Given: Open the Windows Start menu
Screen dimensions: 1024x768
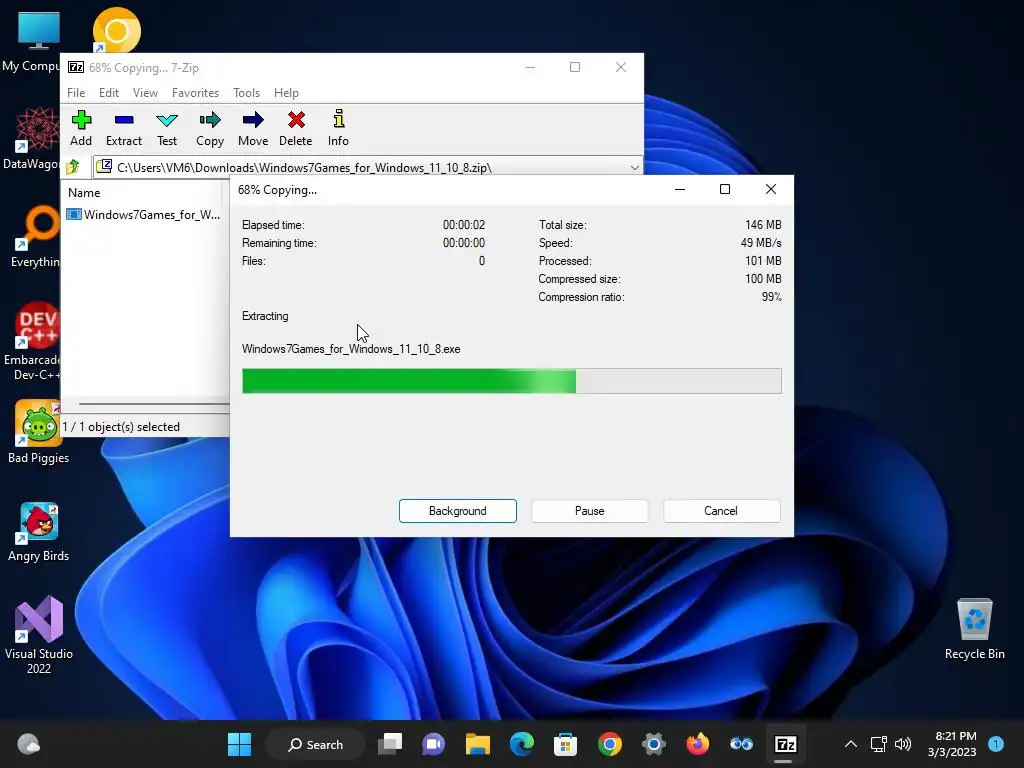Looking at the screenshot, I should (239, 744).
